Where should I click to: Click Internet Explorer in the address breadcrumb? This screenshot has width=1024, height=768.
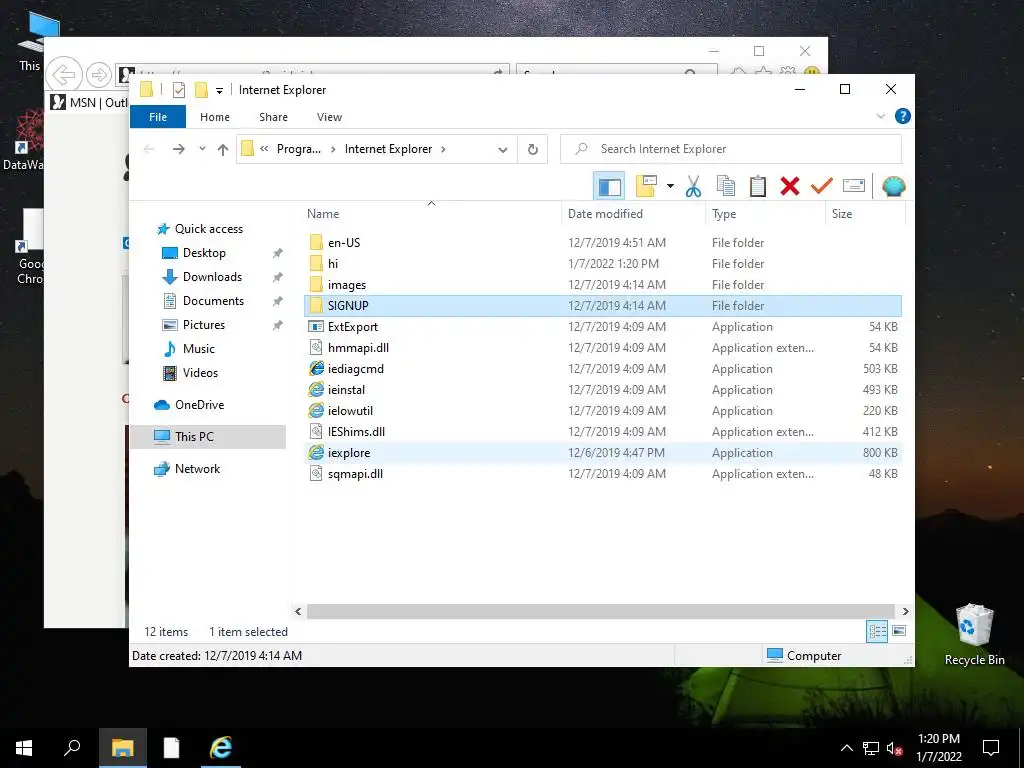tap(388, 149)
